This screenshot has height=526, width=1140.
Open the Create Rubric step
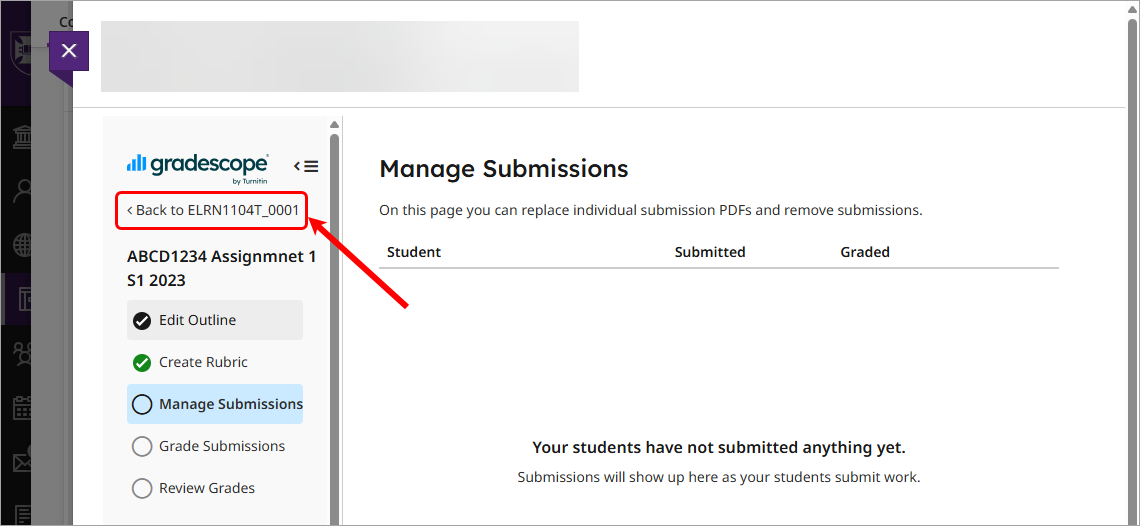[203, 362]
